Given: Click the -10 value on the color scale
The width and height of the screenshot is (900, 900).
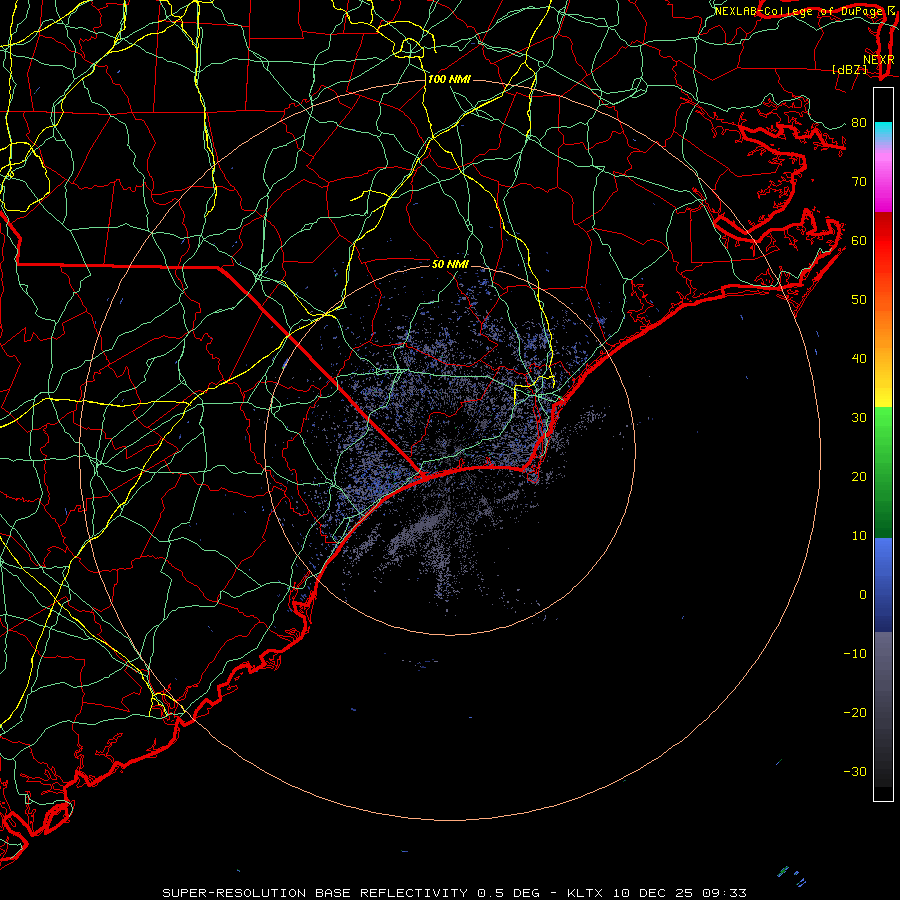Looking at the screenshot, I should coord(855,654).
